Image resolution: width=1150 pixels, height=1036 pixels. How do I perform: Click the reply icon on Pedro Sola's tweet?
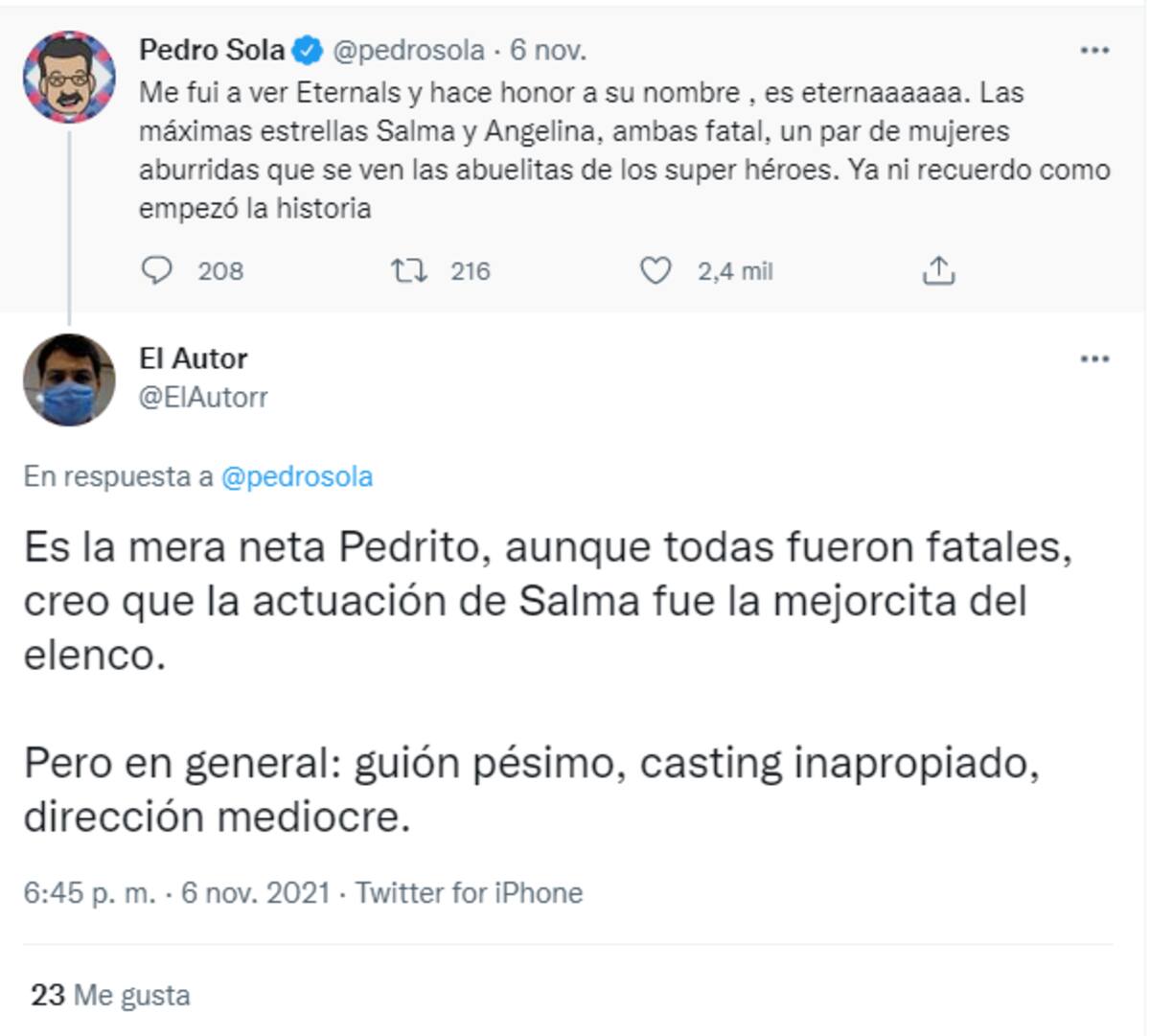tap(156, 271)
